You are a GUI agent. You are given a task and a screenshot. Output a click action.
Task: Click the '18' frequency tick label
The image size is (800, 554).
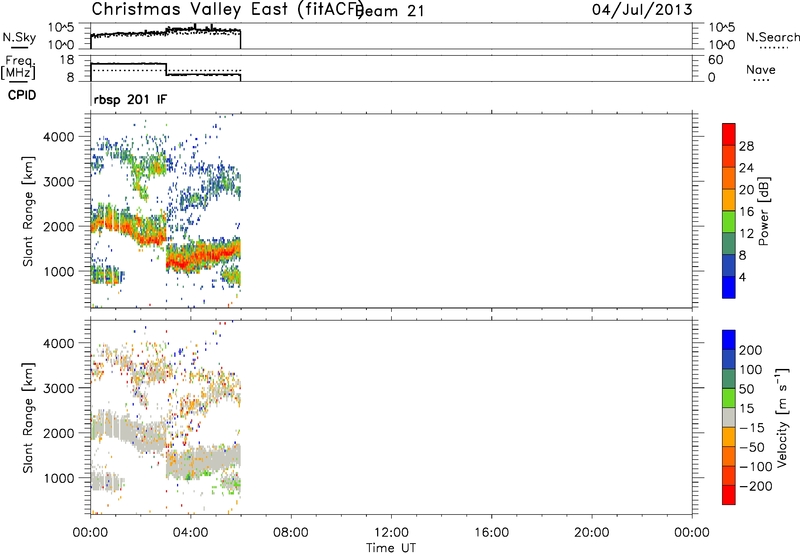(67, 60)
